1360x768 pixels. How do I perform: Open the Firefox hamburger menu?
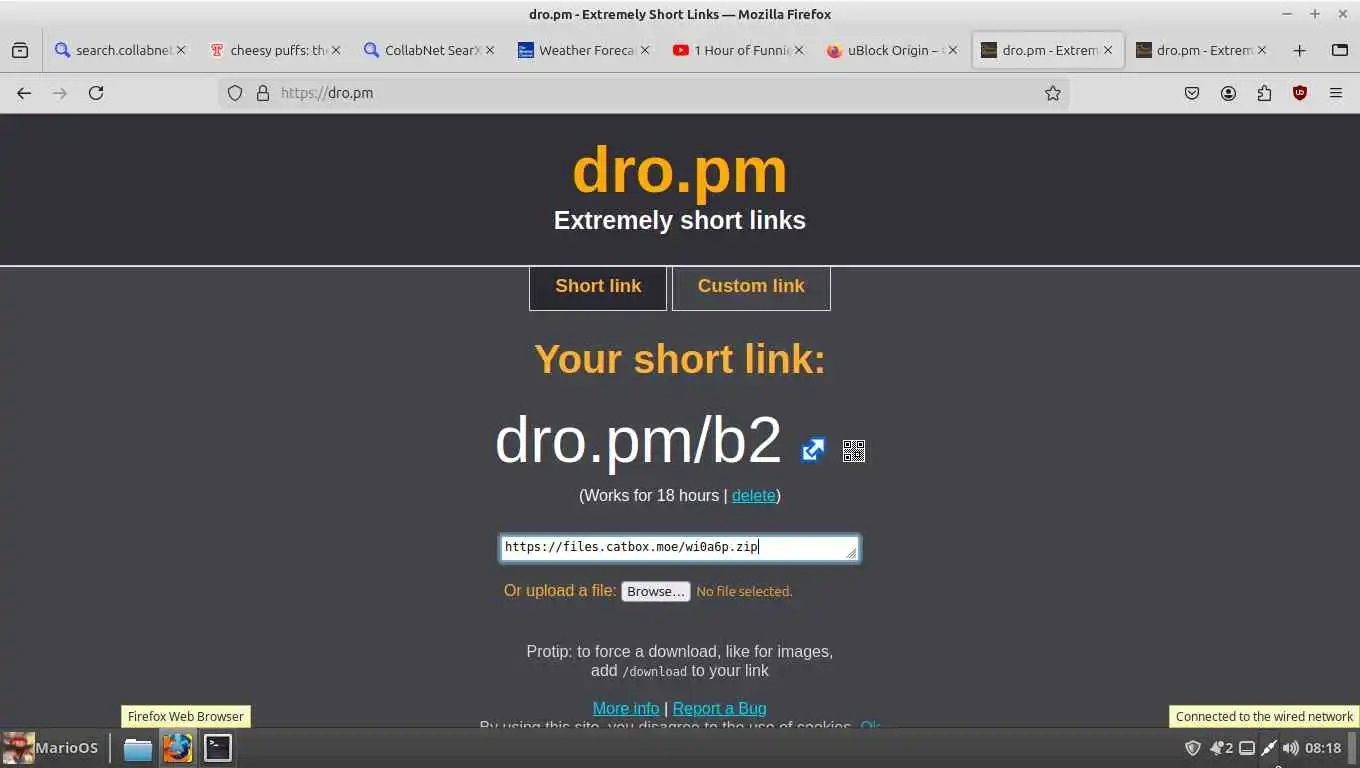pos(1336,93)
